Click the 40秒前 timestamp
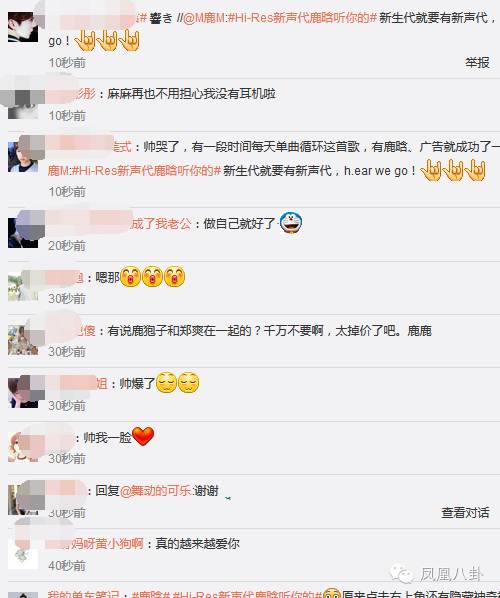The width and height of the screenshot is (500, 598). click(x=67, y=566)
